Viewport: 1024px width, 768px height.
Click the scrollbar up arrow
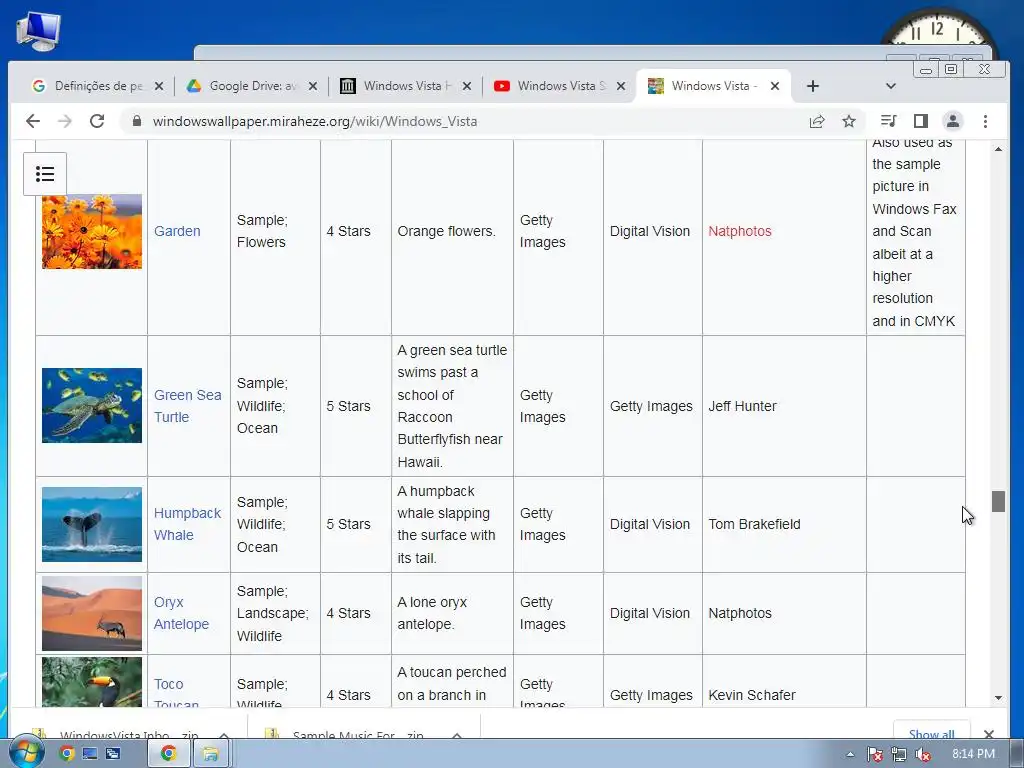click(x=998, y=150)
